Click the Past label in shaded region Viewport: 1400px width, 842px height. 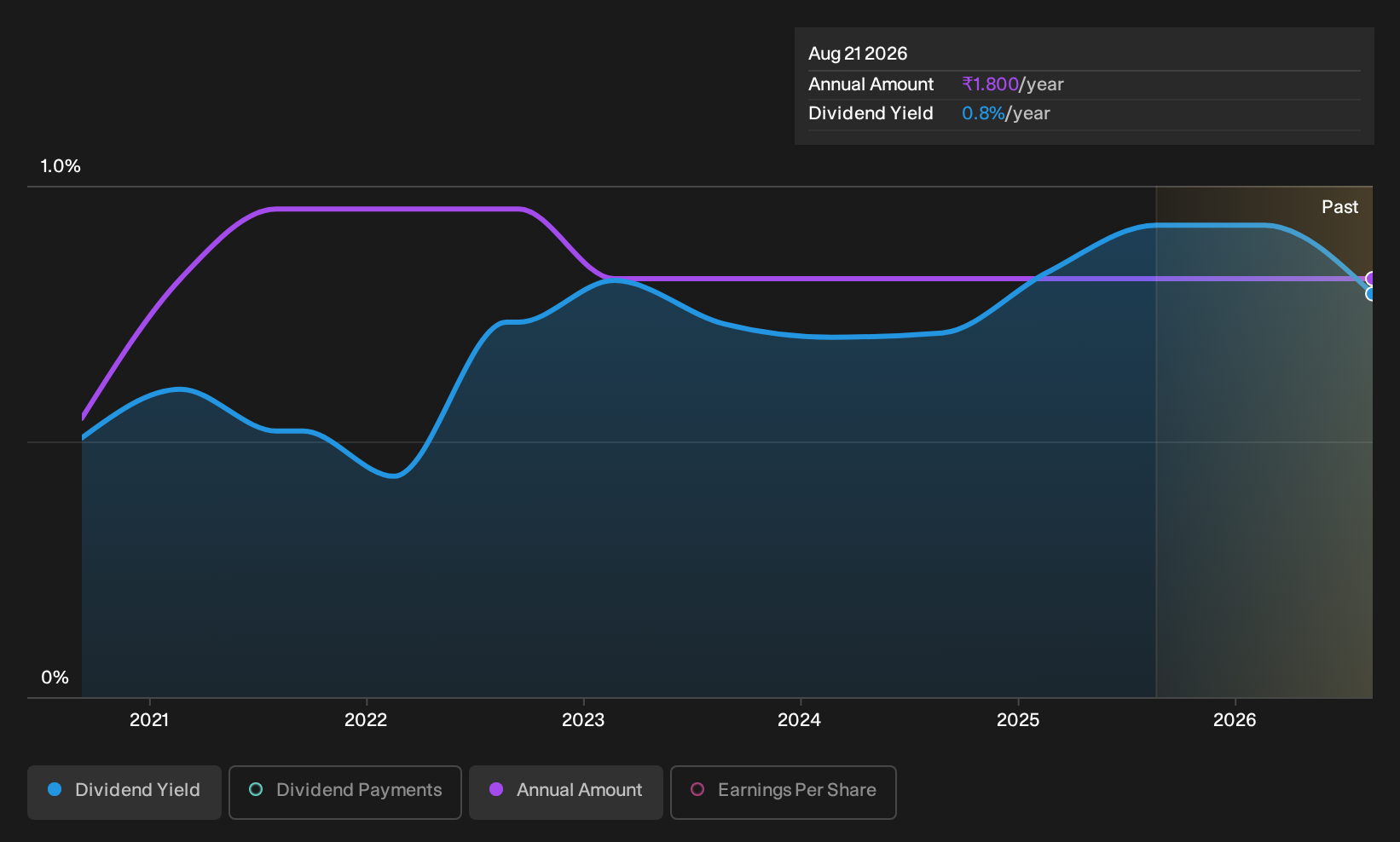(1339, 207)
